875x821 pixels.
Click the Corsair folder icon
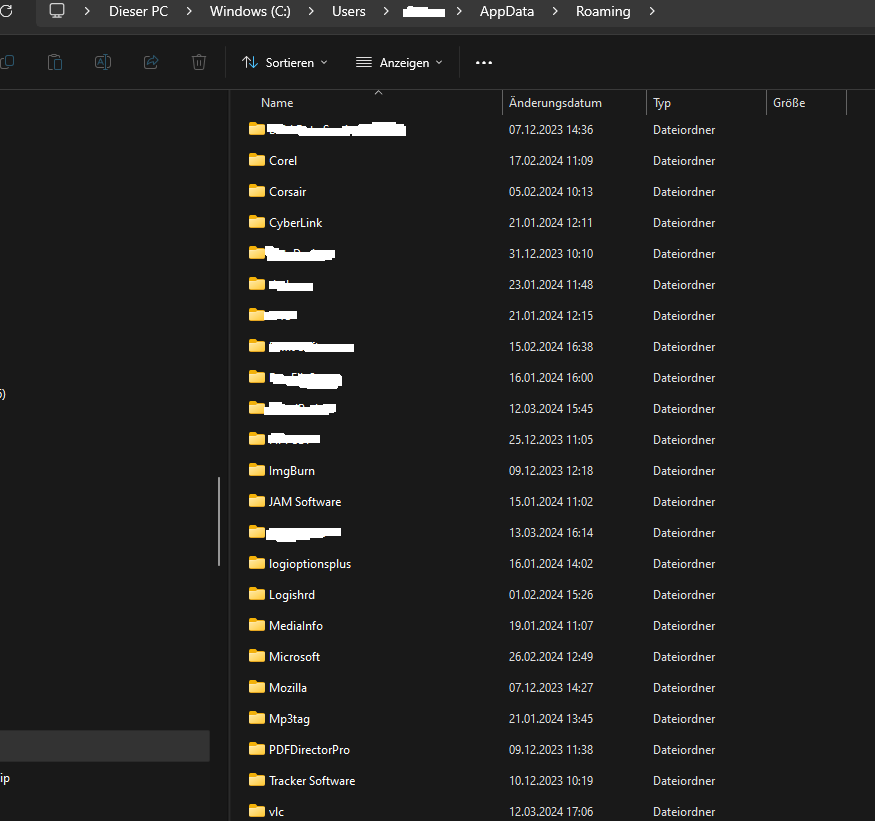pos(257,191)
